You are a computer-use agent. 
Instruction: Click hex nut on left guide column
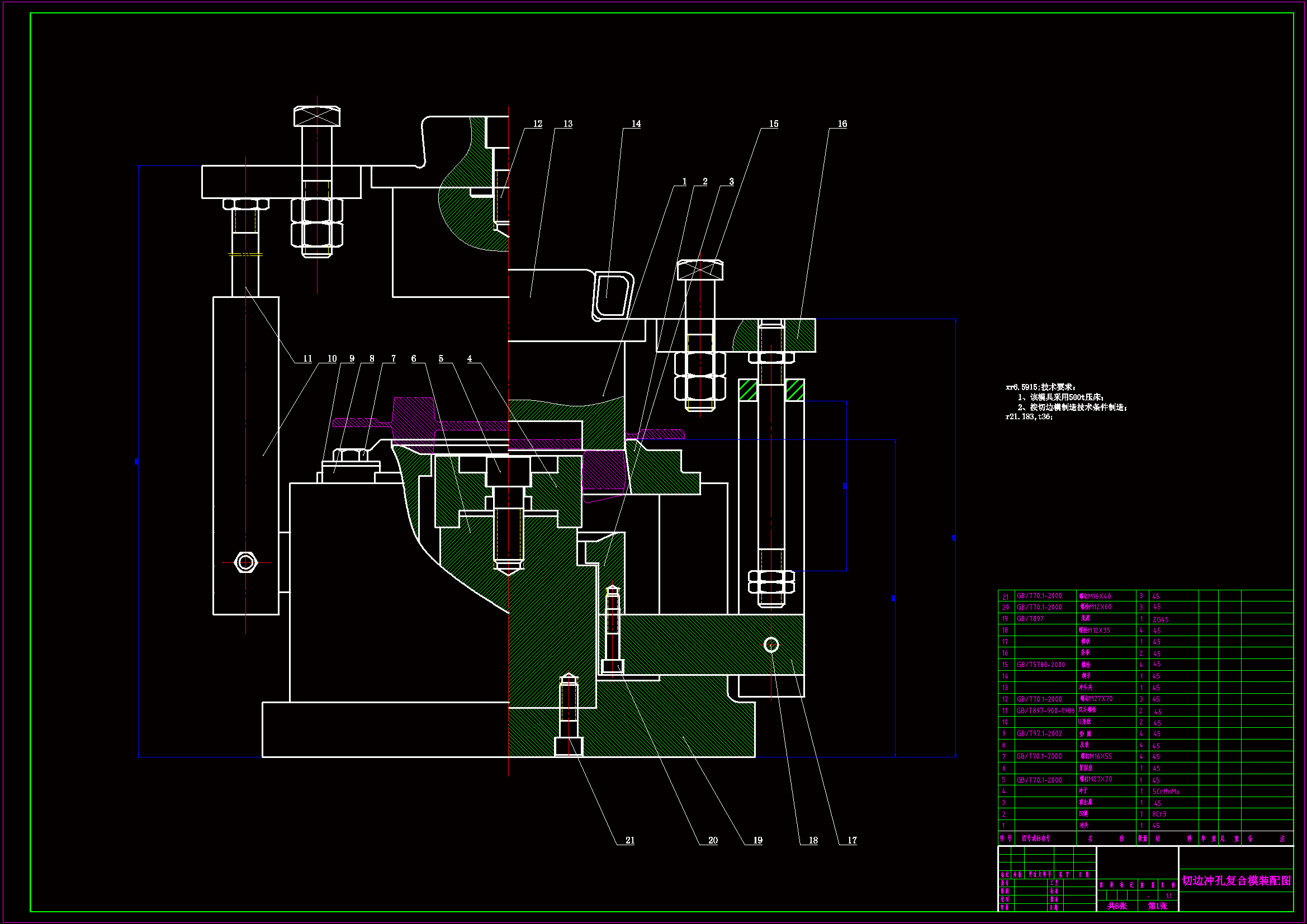click(x=246, y=562)
